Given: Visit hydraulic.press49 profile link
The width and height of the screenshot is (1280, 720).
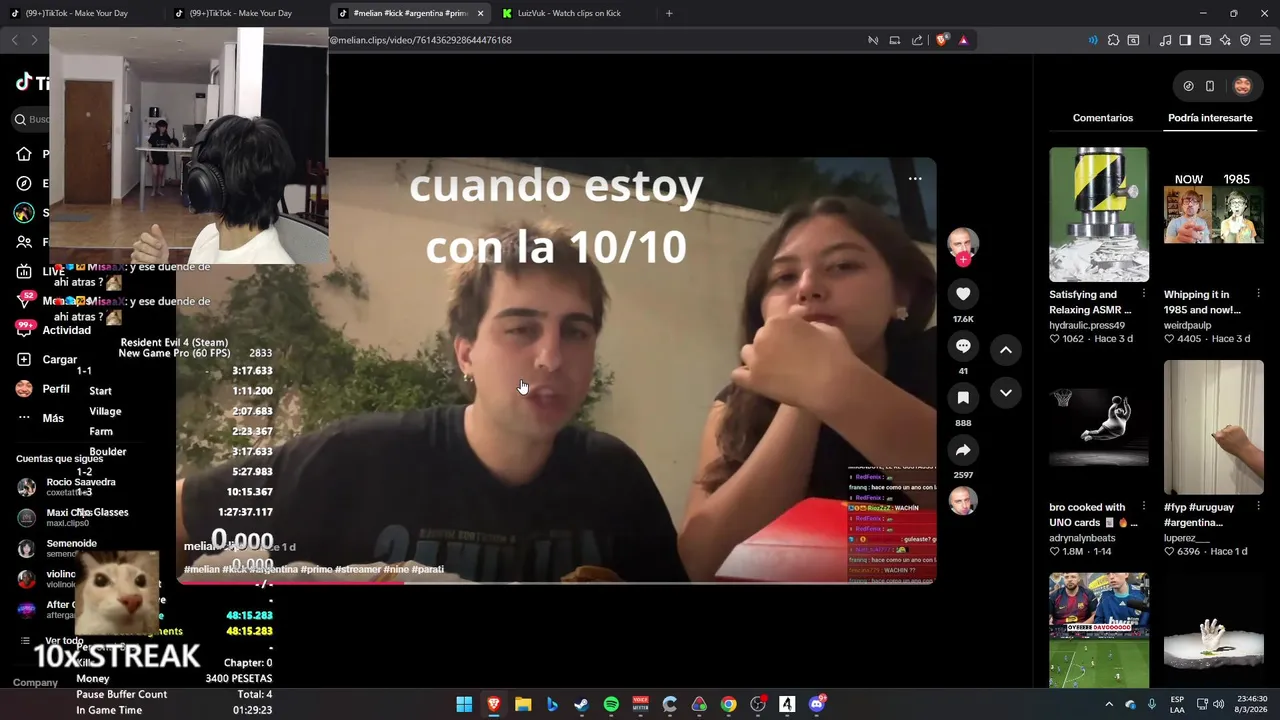Looking at the screenshot, I should click(x=1087, y=325).
